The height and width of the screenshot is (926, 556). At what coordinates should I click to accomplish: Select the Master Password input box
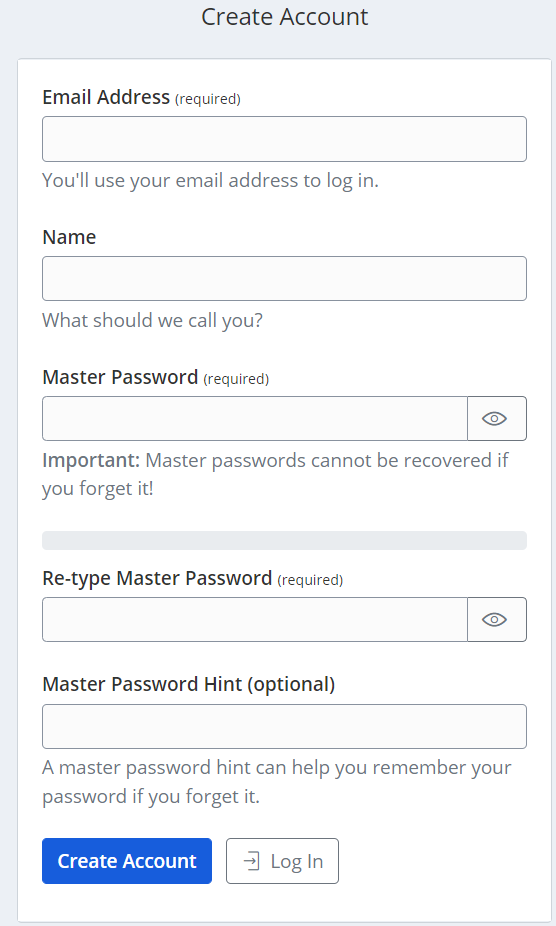pyautogui.click(x=255, y=418)
